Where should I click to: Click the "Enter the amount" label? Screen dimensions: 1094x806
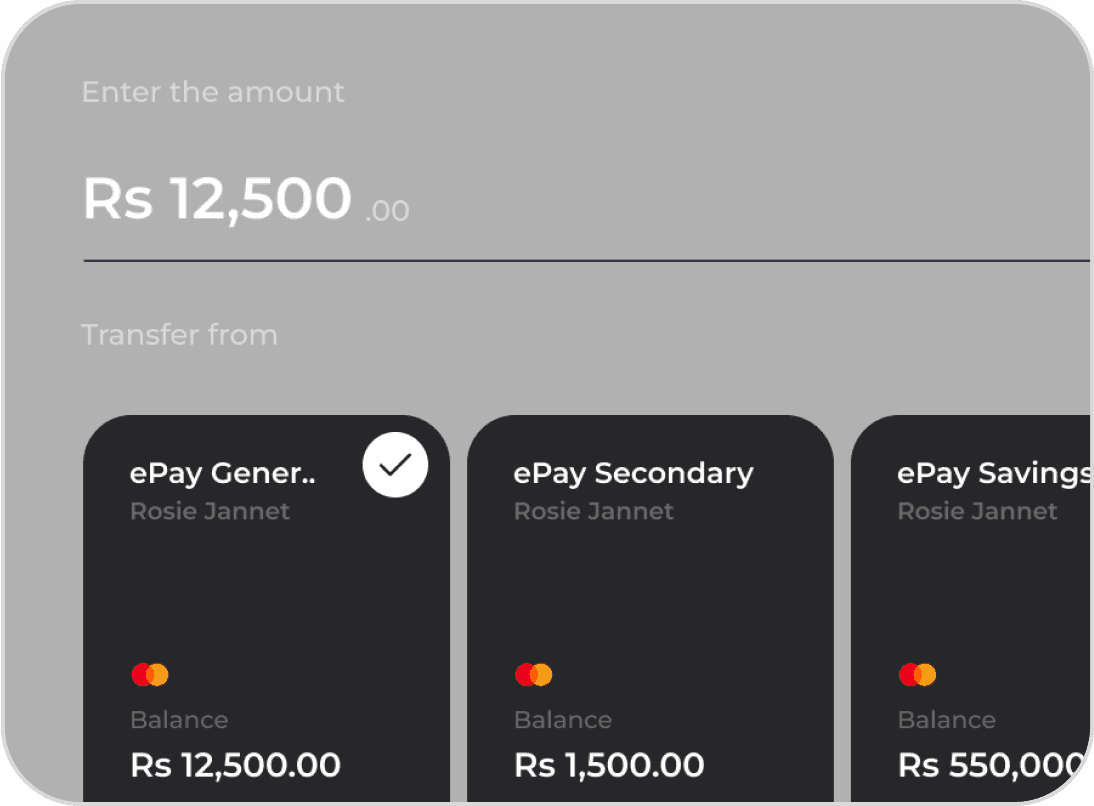tap(213, 92)
